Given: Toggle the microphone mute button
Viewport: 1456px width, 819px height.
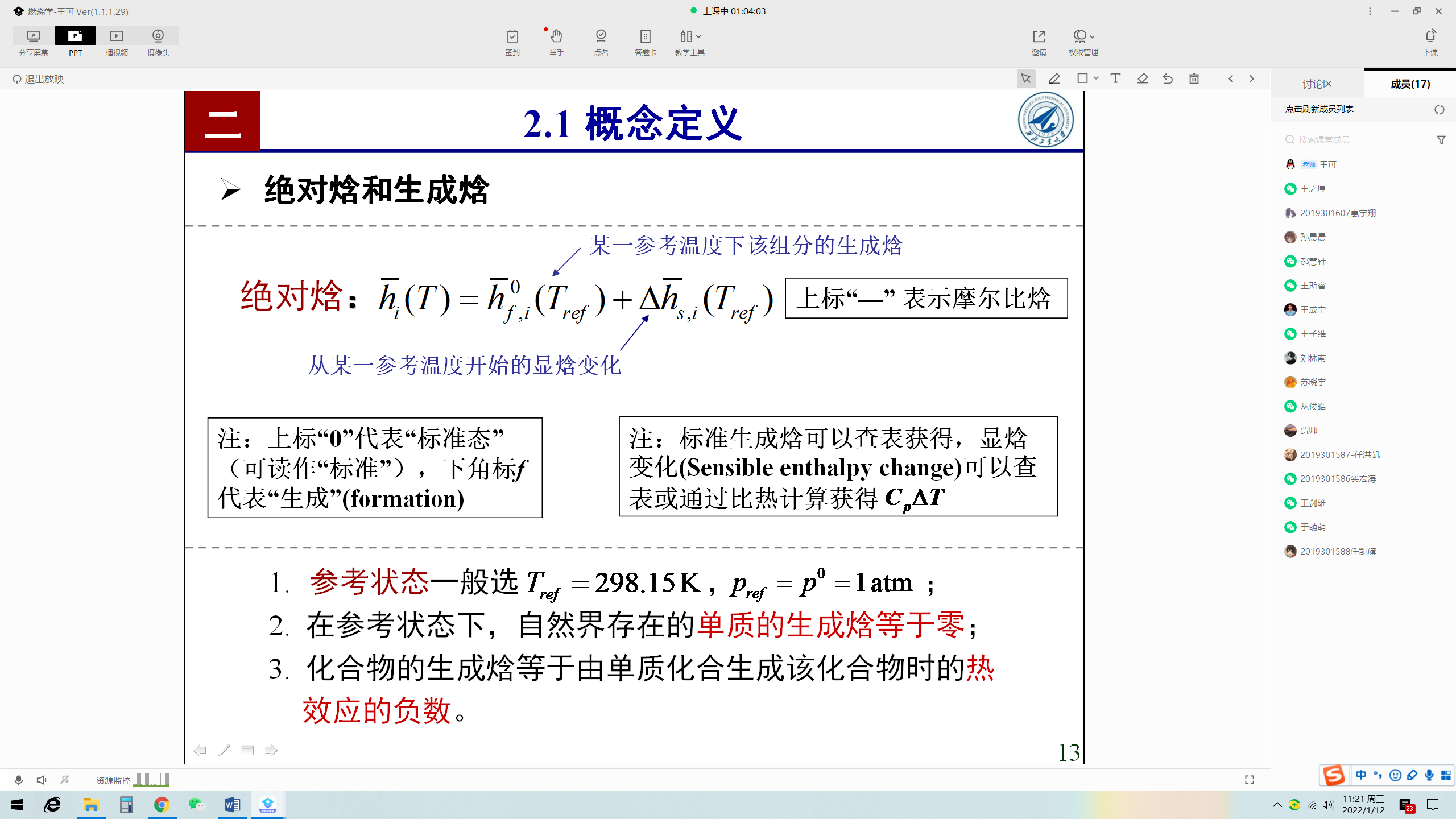Looking at the screenshot, I should click(19, 780).
